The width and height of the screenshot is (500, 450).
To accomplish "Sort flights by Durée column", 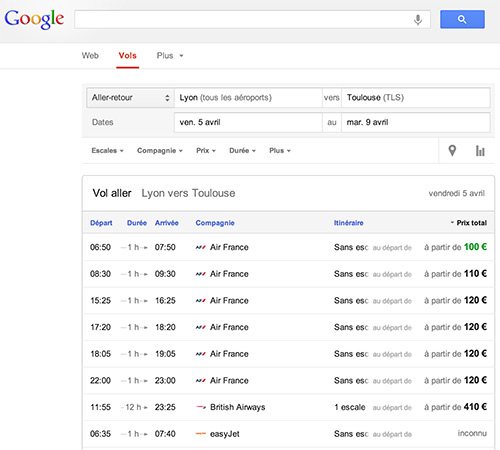I will pyautogui.click(x=137, y=223).
